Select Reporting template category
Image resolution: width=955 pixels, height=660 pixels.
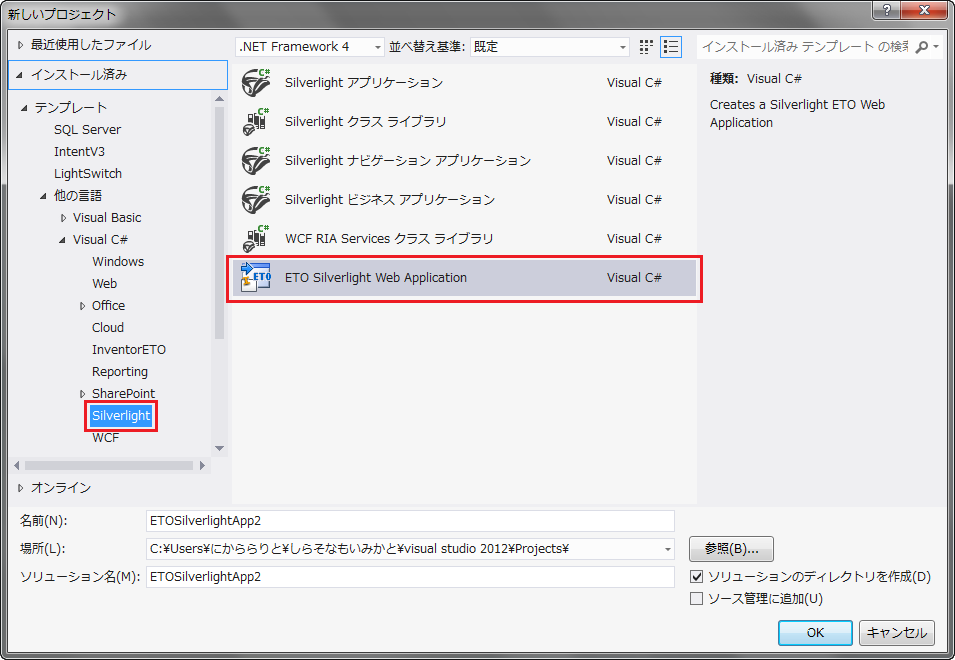point(119,371)
